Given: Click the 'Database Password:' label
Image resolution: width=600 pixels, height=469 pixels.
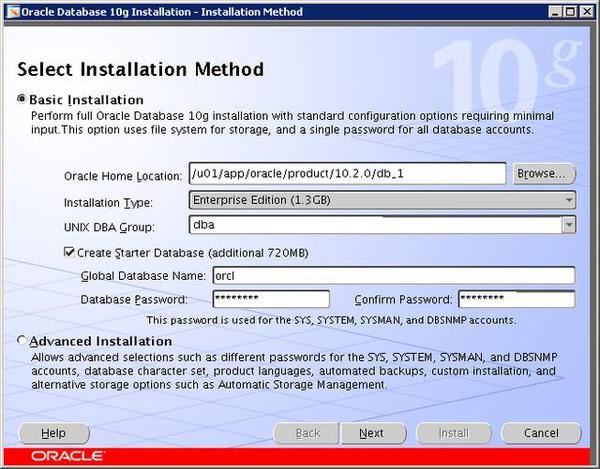Looking at the screenshot, I should point(134,299).
